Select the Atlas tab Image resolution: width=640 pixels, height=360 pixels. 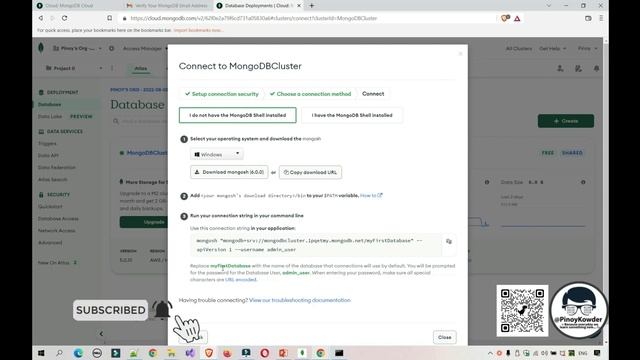tap(140, 68)
